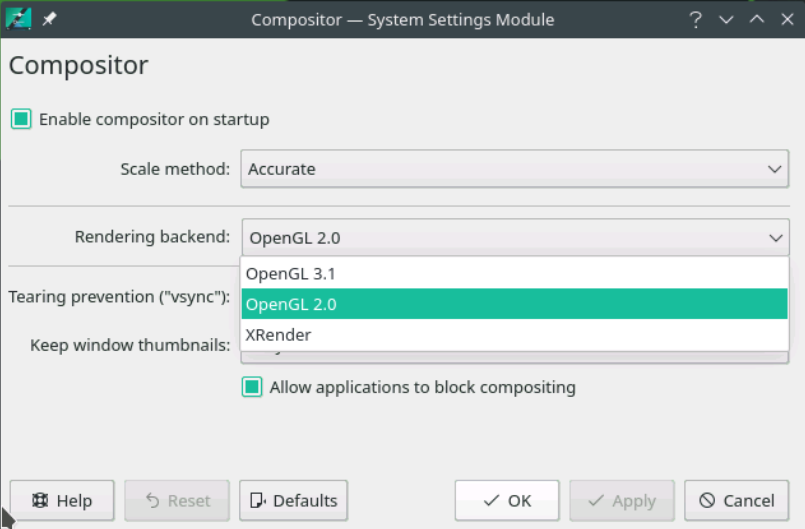805x529 pixels.
Task: Maximize the window using the up chevron
Action: coord(757,20)
